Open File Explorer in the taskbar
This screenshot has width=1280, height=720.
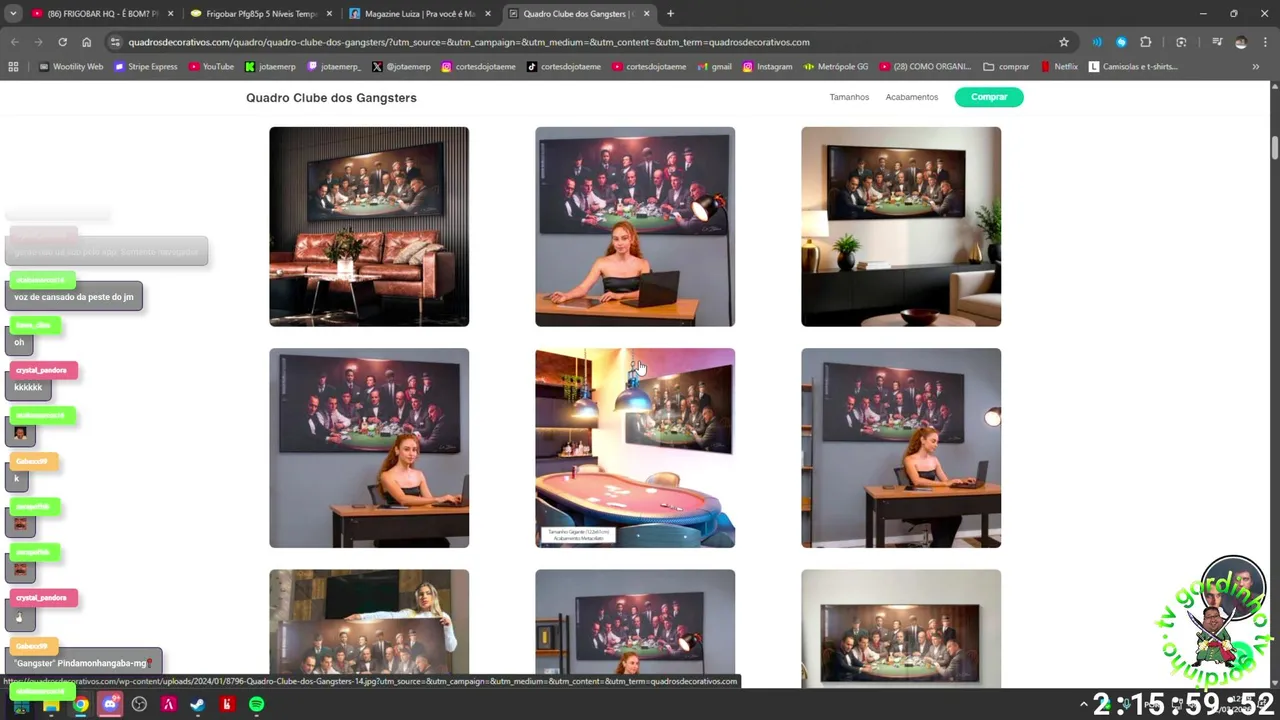click(x=50, y=704)
